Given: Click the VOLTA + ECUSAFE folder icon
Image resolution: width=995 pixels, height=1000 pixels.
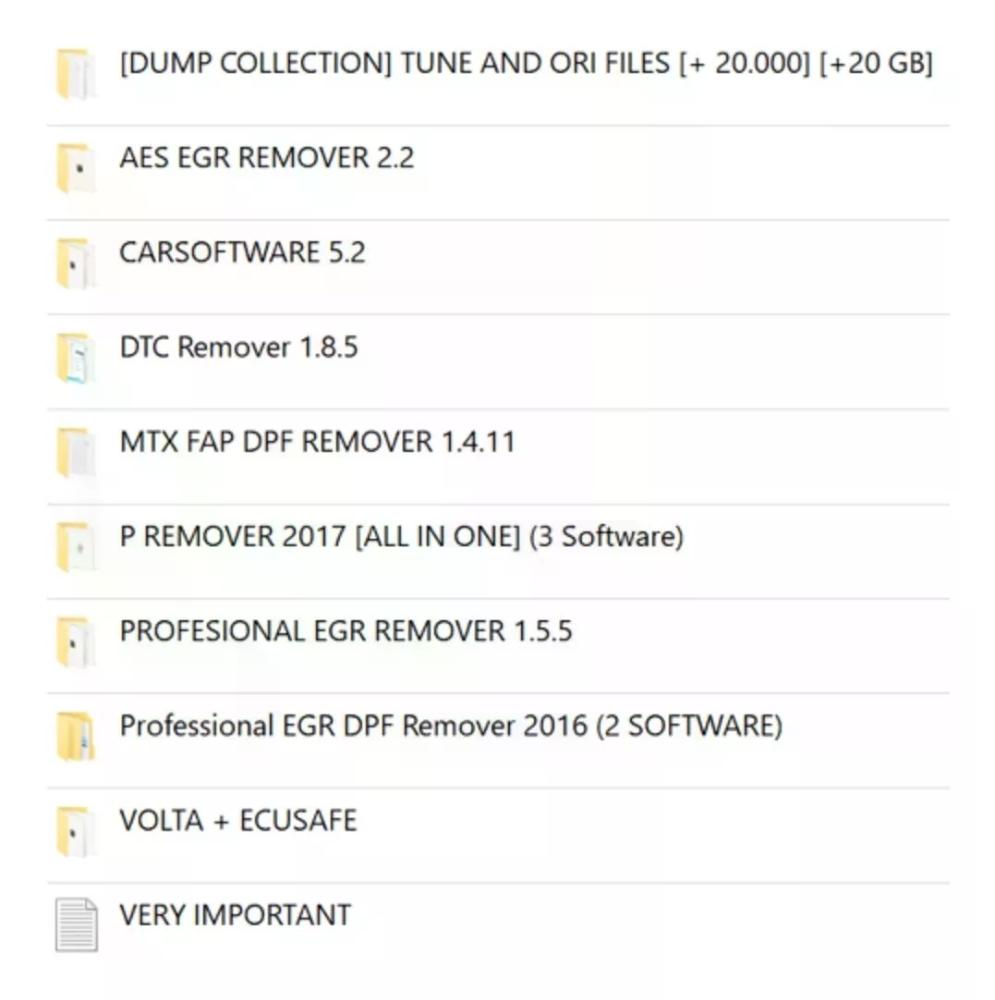Looking at the screenshot, I should (76, 830).
